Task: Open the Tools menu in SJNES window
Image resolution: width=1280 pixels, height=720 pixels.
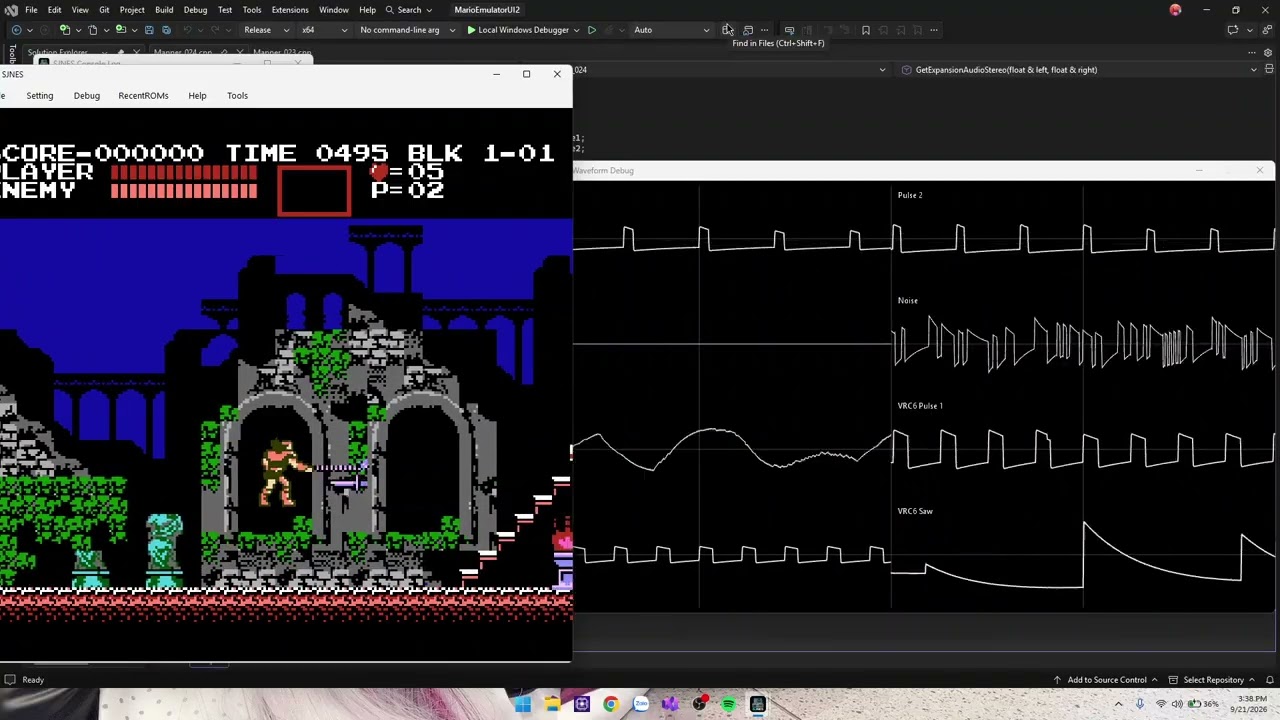Action: (237, 96)
